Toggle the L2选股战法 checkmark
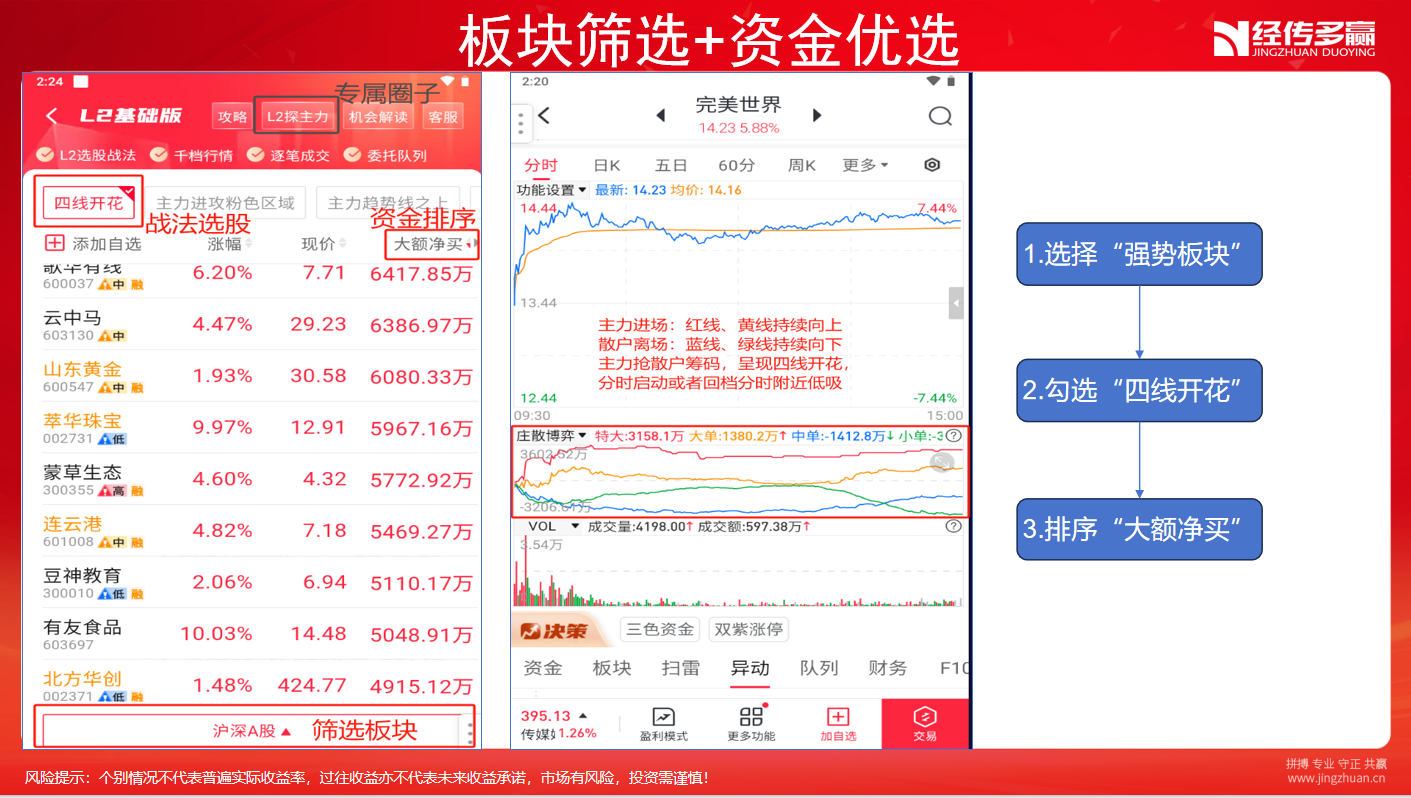 pyautogui.click(x=45, y=155)
